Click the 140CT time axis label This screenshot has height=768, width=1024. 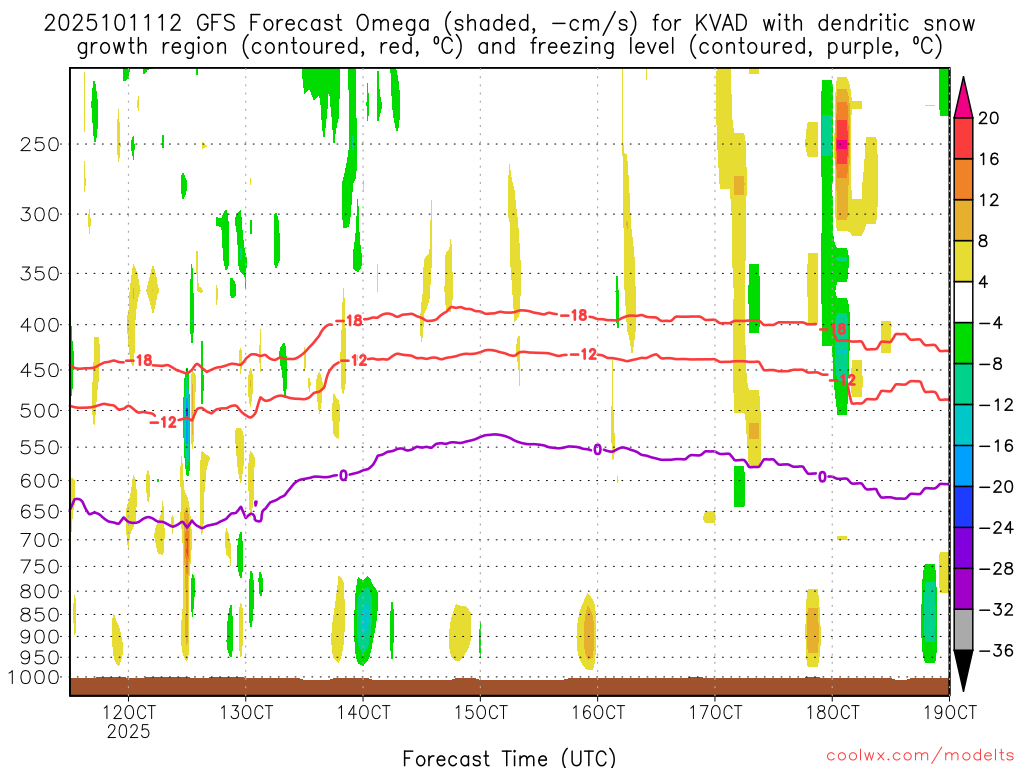(x=363, y=712)
